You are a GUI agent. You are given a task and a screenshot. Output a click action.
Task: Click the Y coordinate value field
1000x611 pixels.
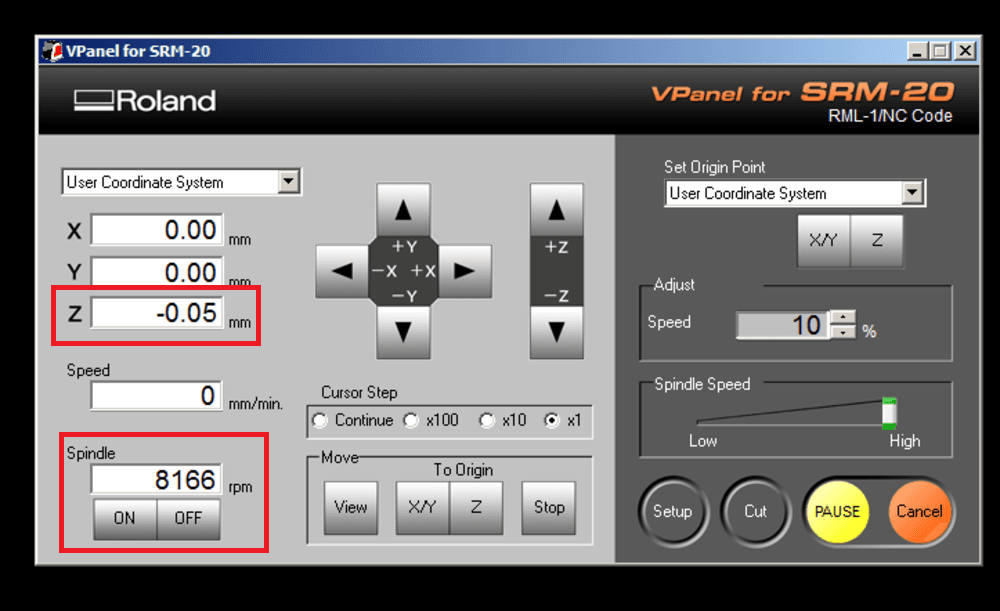click(x=157, y=272)
